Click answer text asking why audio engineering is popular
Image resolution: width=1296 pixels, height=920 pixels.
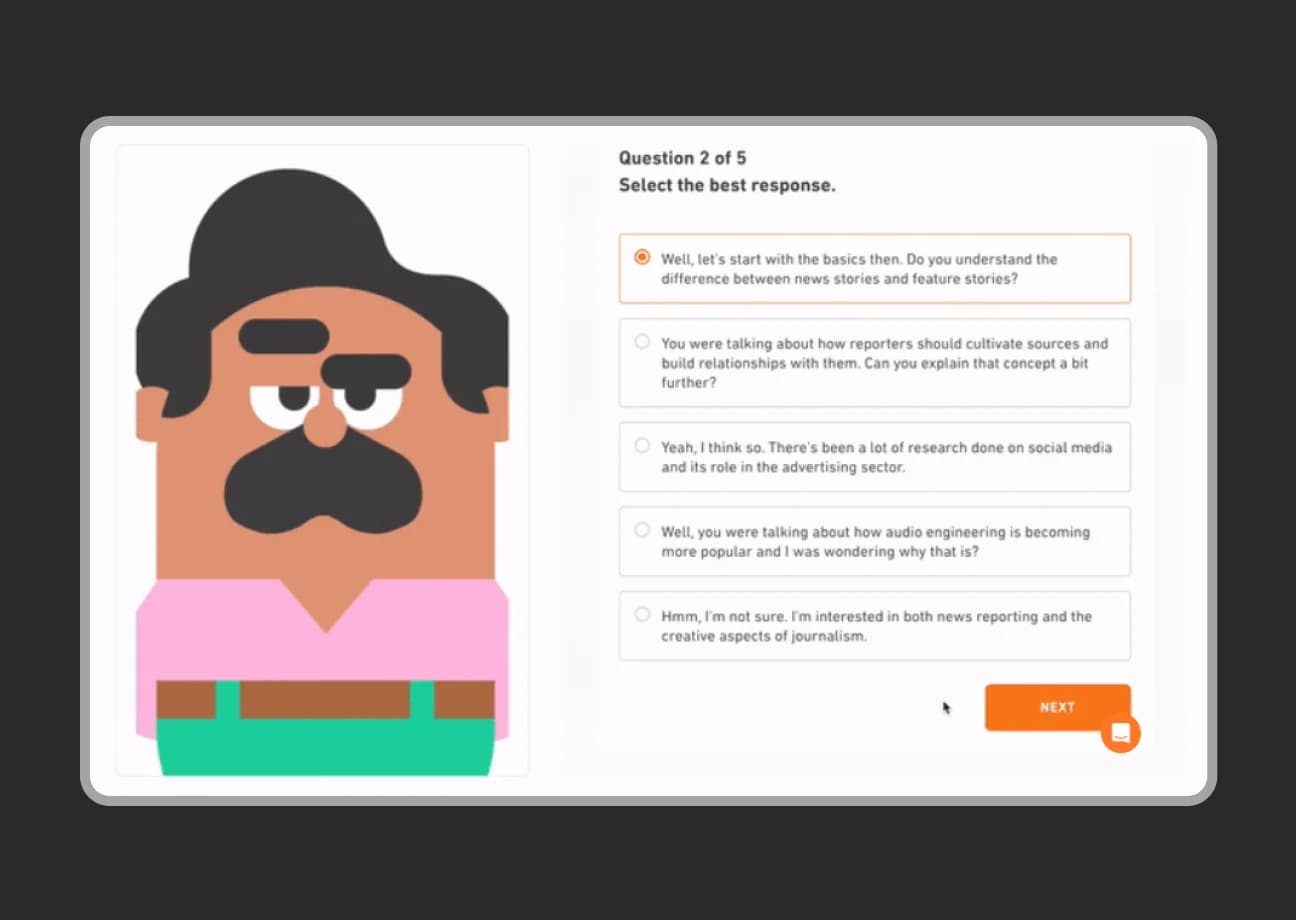874,542
